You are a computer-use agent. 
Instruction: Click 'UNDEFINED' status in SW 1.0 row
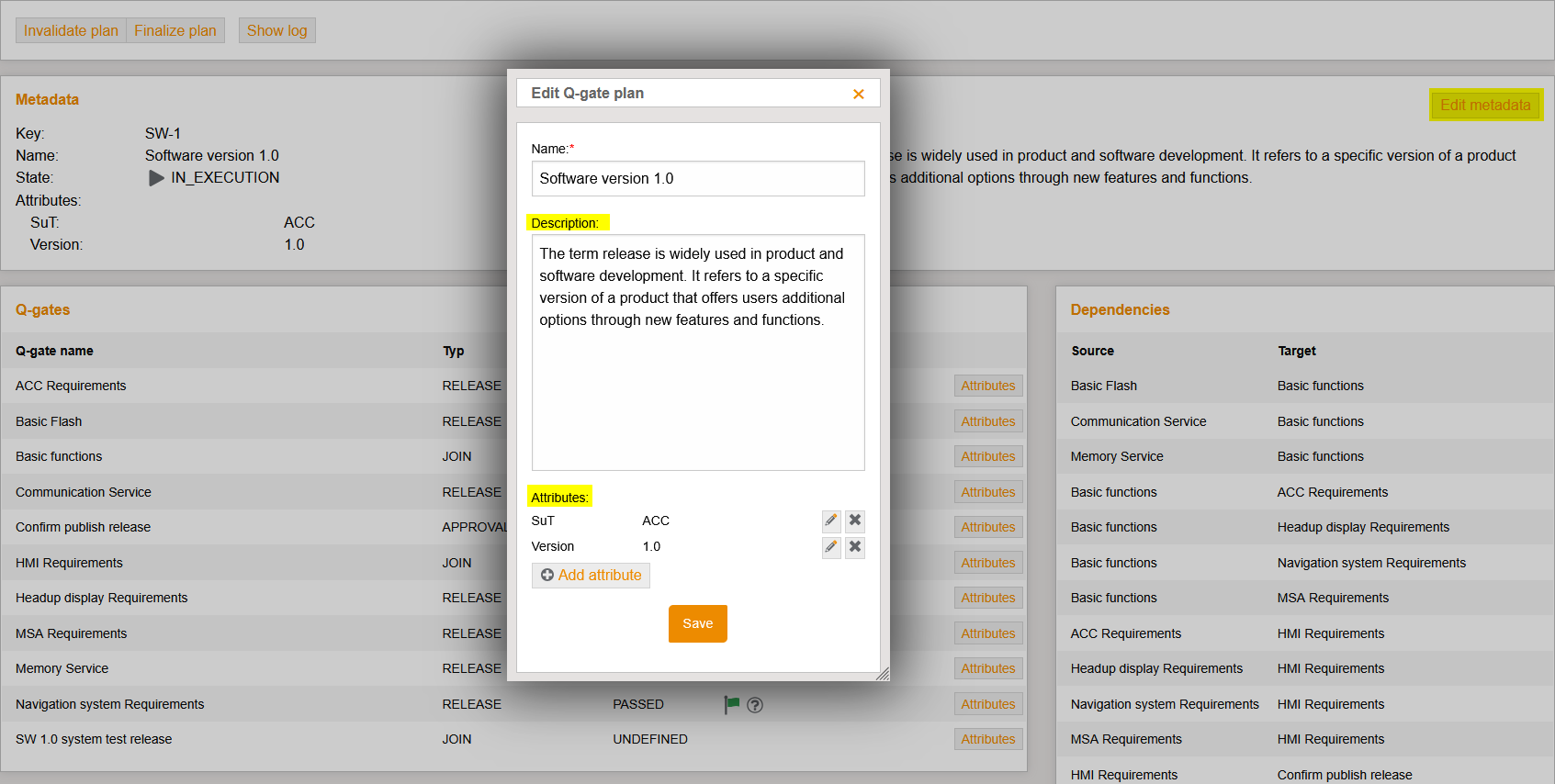tap(650, 739)
